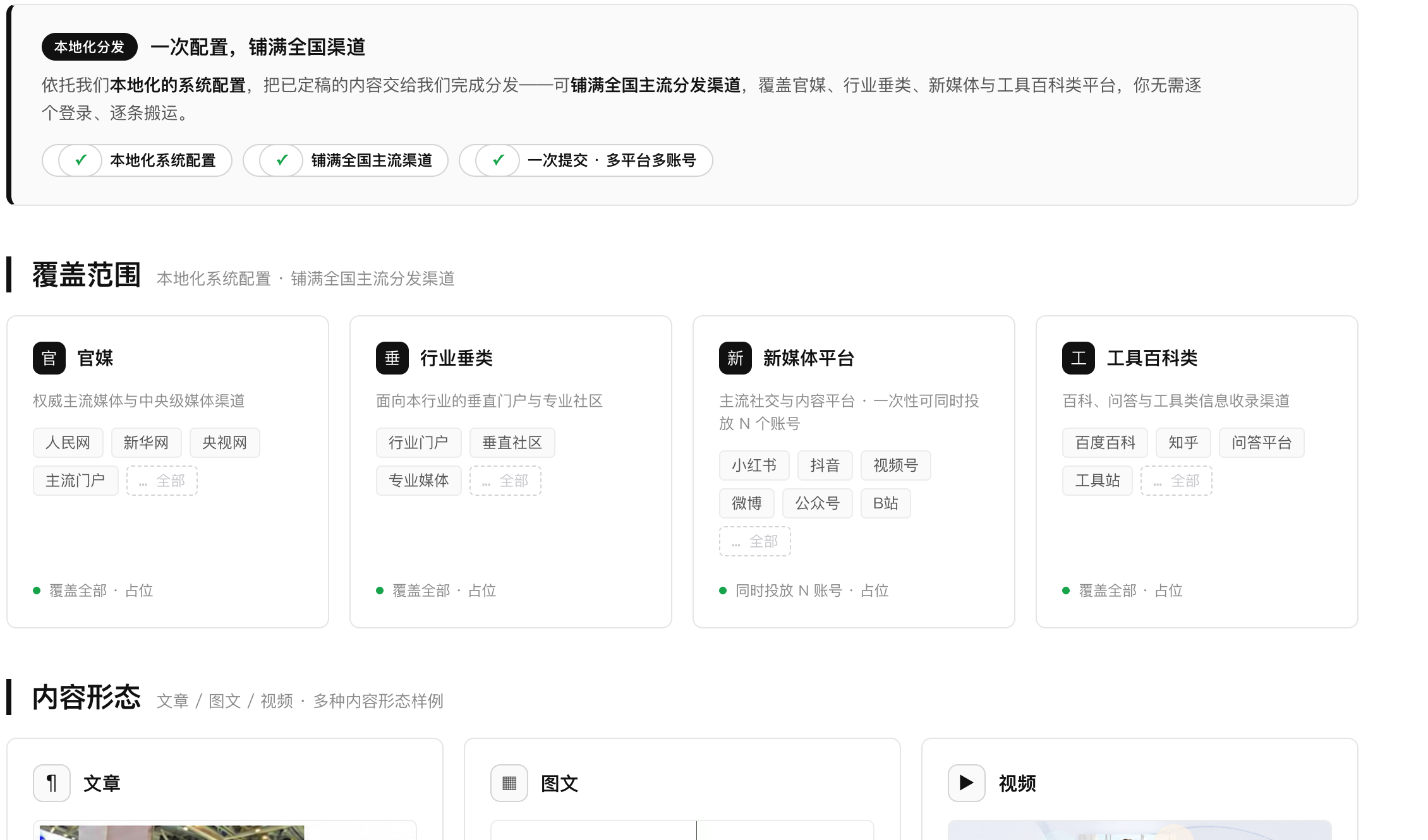The image size is (1428, 840).
Task: Click the paragraph icon beside 文章
Action: (x=52, y=783)
